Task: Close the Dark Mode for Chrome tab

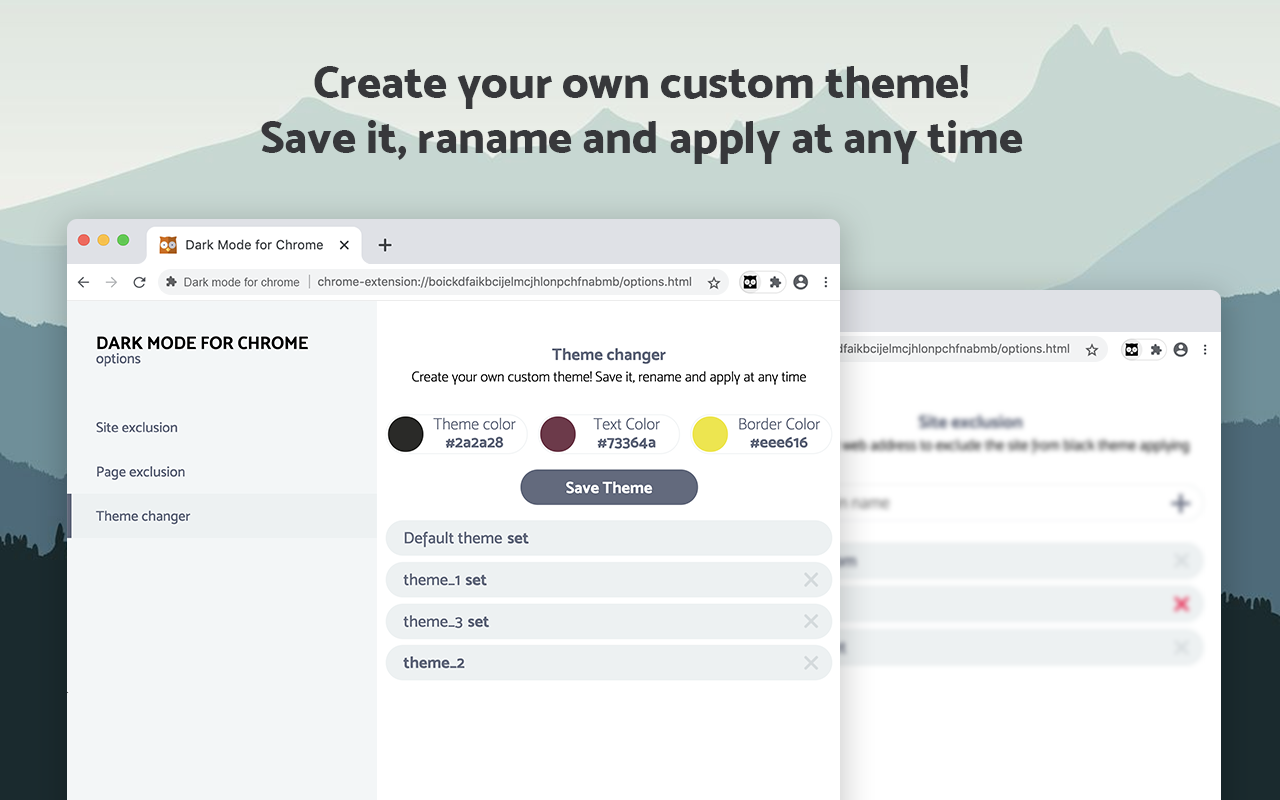Action: tap(344, 245)
